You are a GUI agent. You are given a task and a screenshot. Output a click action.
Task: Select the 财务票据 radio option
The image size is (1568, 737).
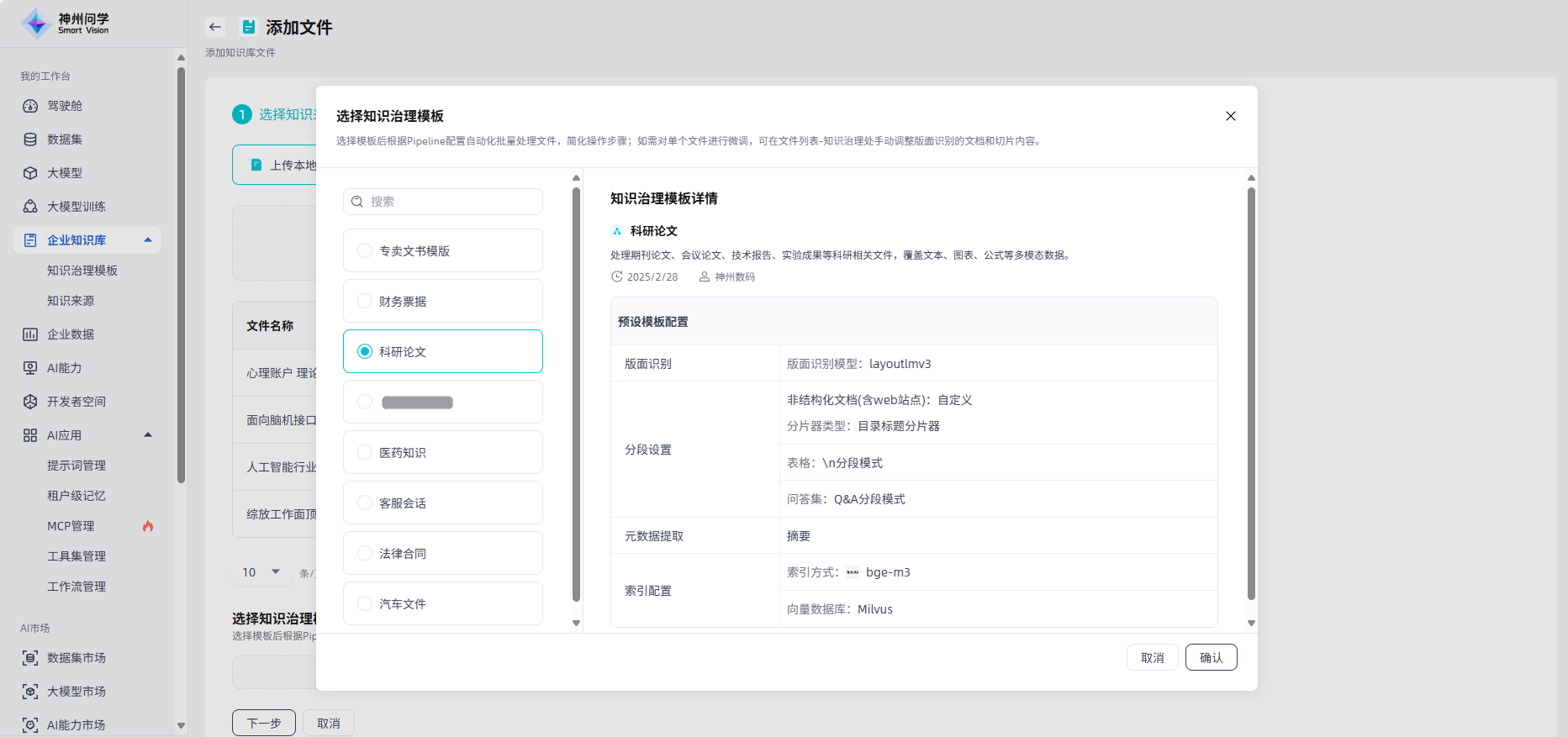365,301
